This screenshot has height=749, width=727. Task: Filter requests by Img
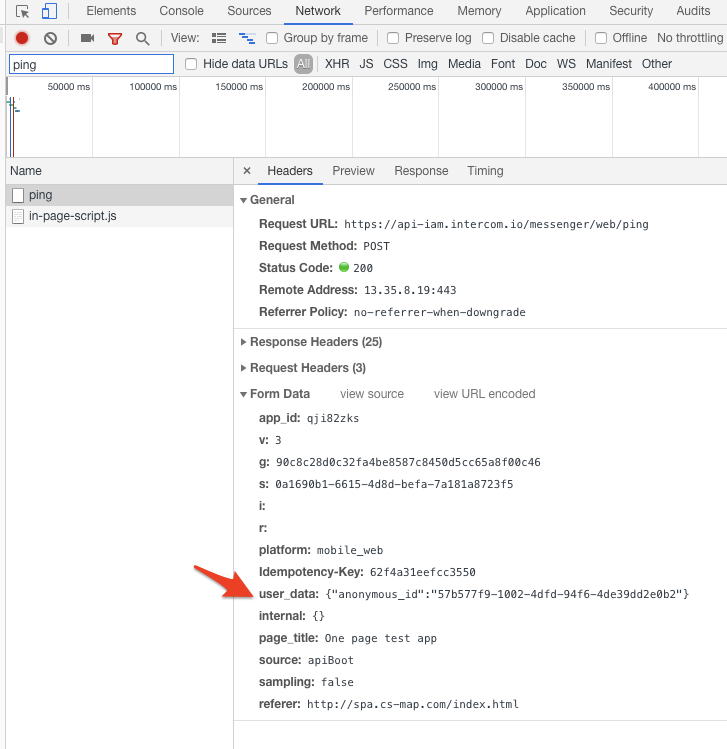428,64
